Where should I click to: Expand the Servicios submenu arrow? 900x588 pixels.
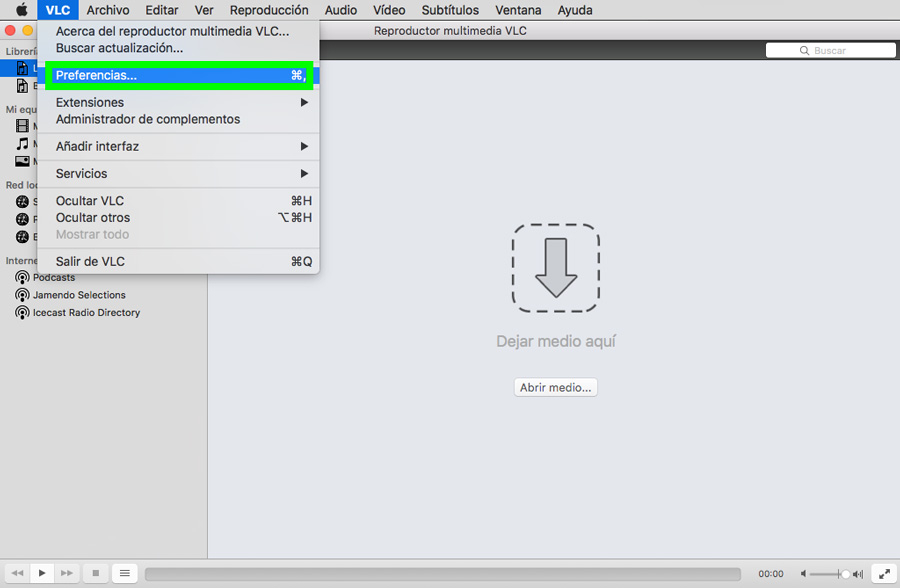coord(304,173)
